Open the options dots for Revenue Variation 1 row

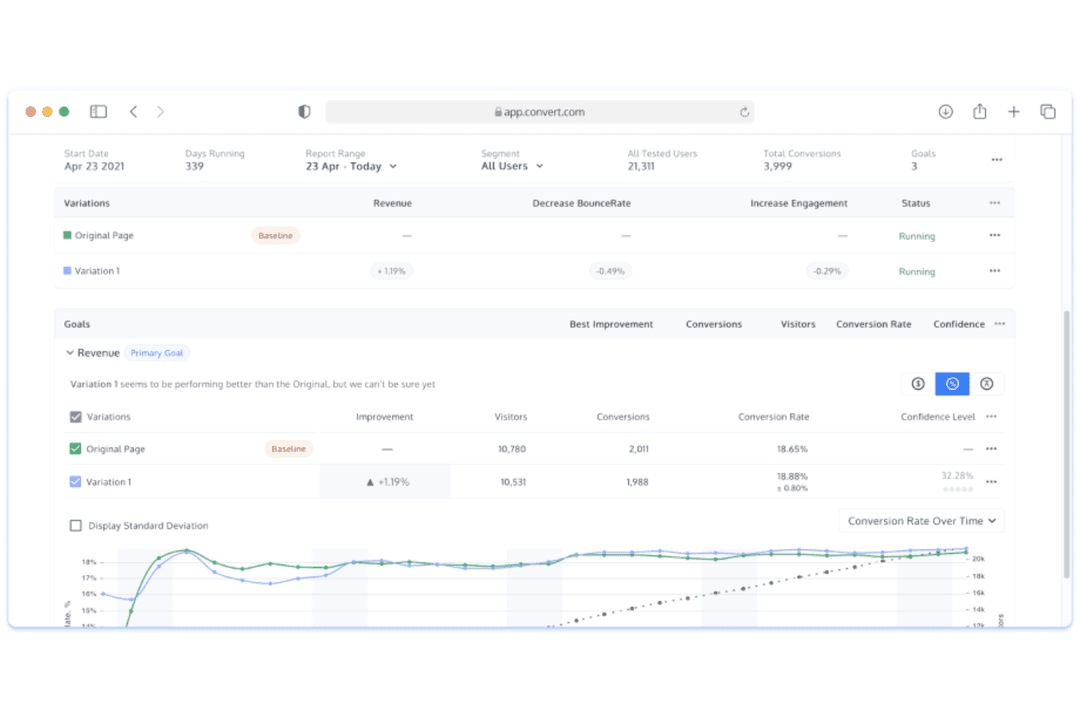click(x=991, y=482)
